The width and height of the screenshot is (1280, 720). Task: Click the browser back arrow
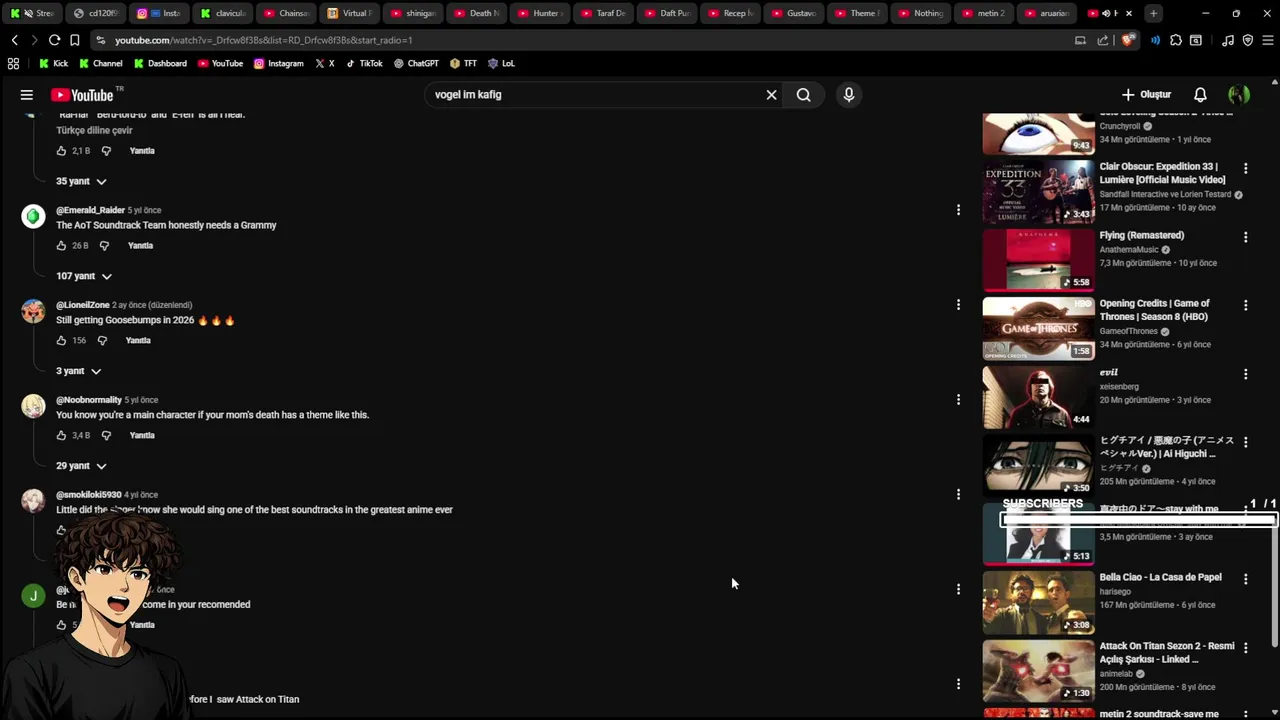[x=15, y=40]
